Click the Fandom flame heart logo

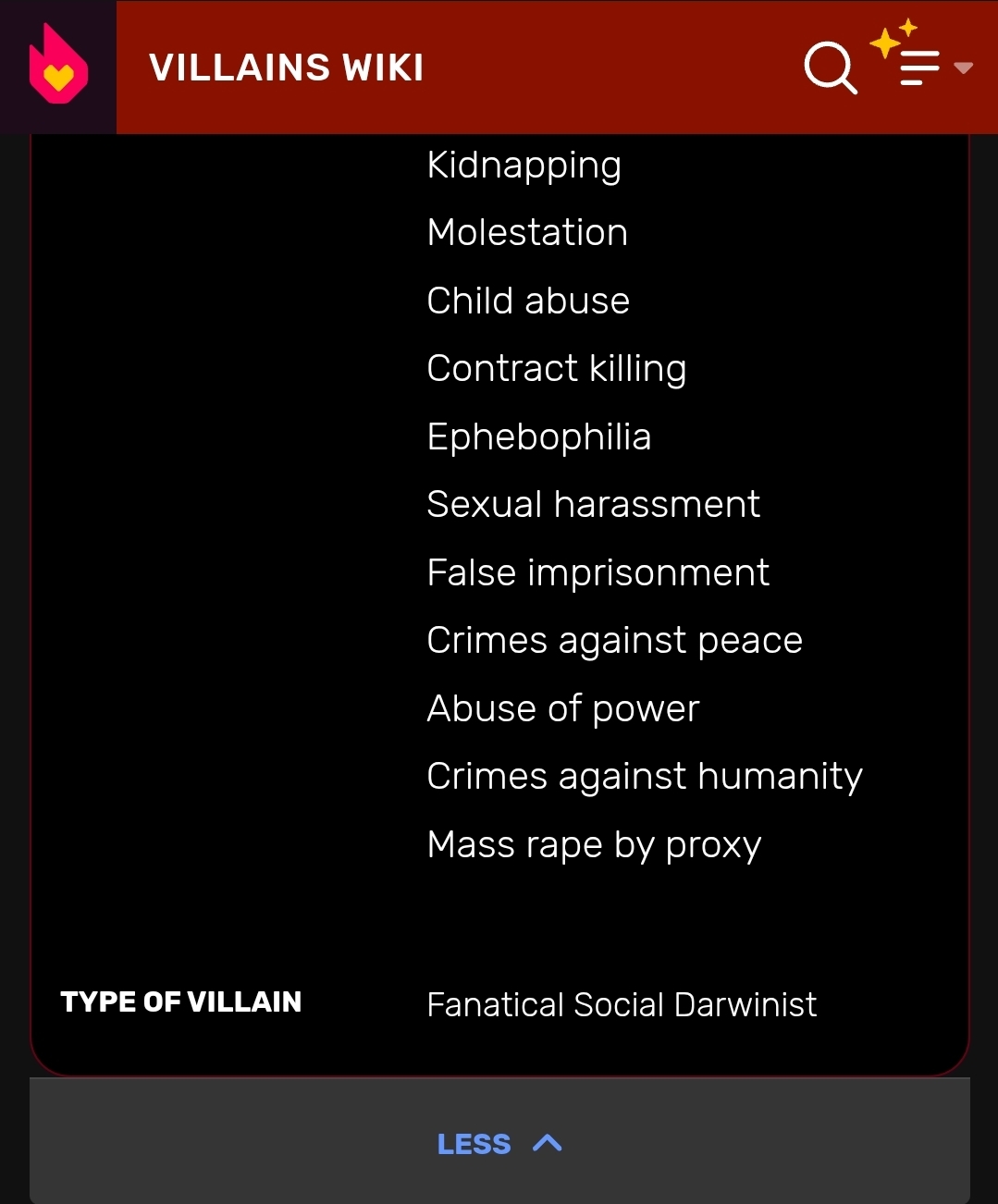58,66
